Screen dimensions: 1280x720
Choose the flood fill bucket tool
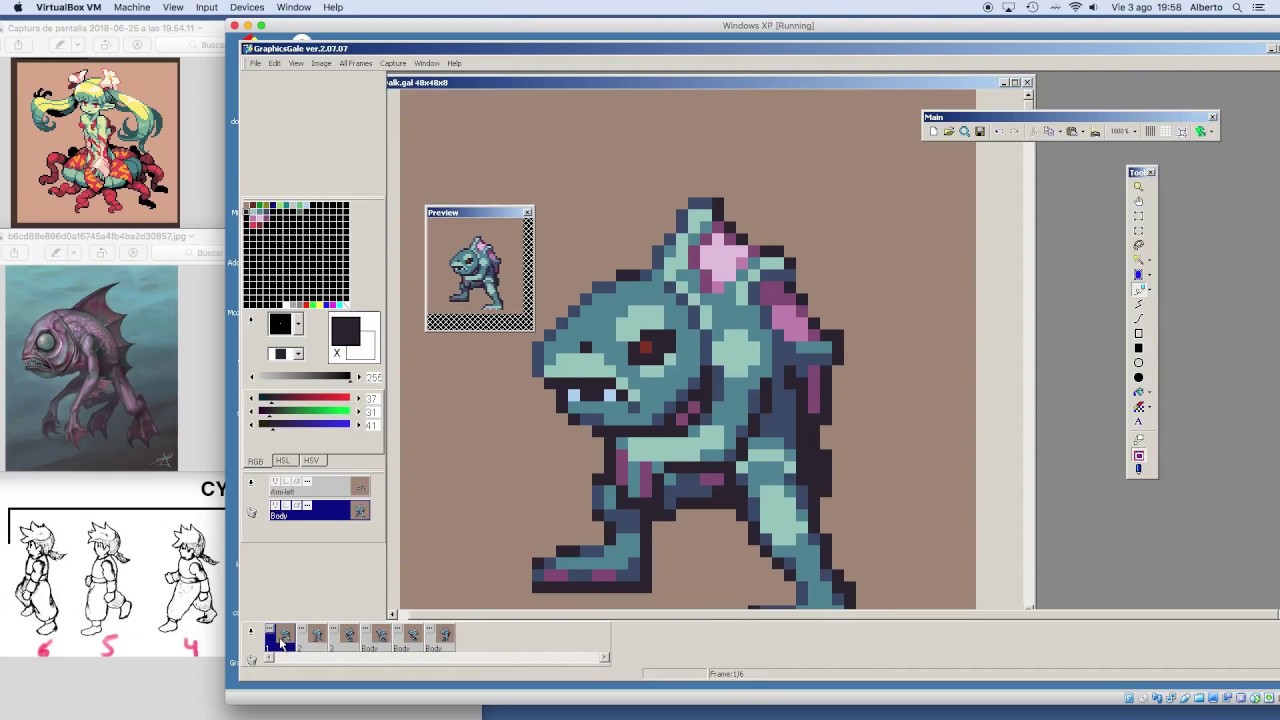click(x=1138, y=392)
